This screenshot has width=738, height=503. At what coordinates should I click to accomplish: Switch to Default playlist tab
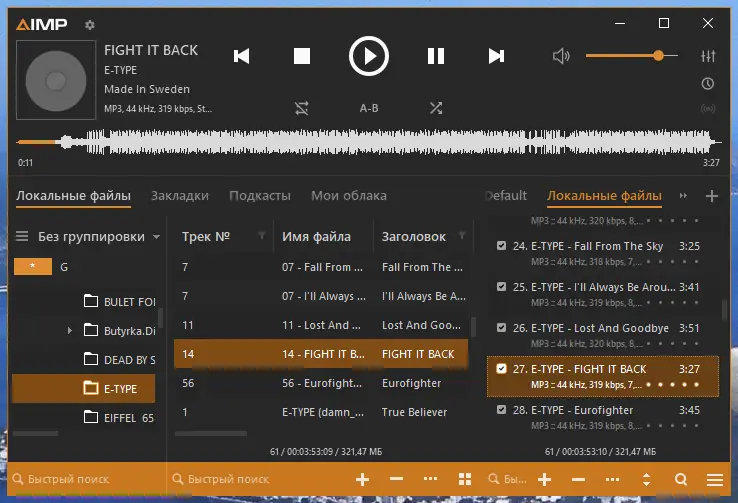click(x=505, y=196)
